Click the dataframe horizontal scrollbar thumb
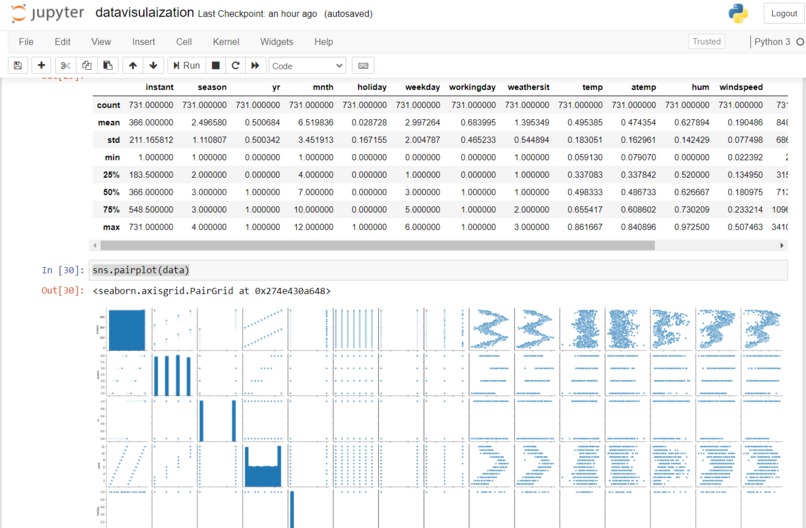Screen dimensions: 806x528 pyautogui.click(x=378, y=246)
